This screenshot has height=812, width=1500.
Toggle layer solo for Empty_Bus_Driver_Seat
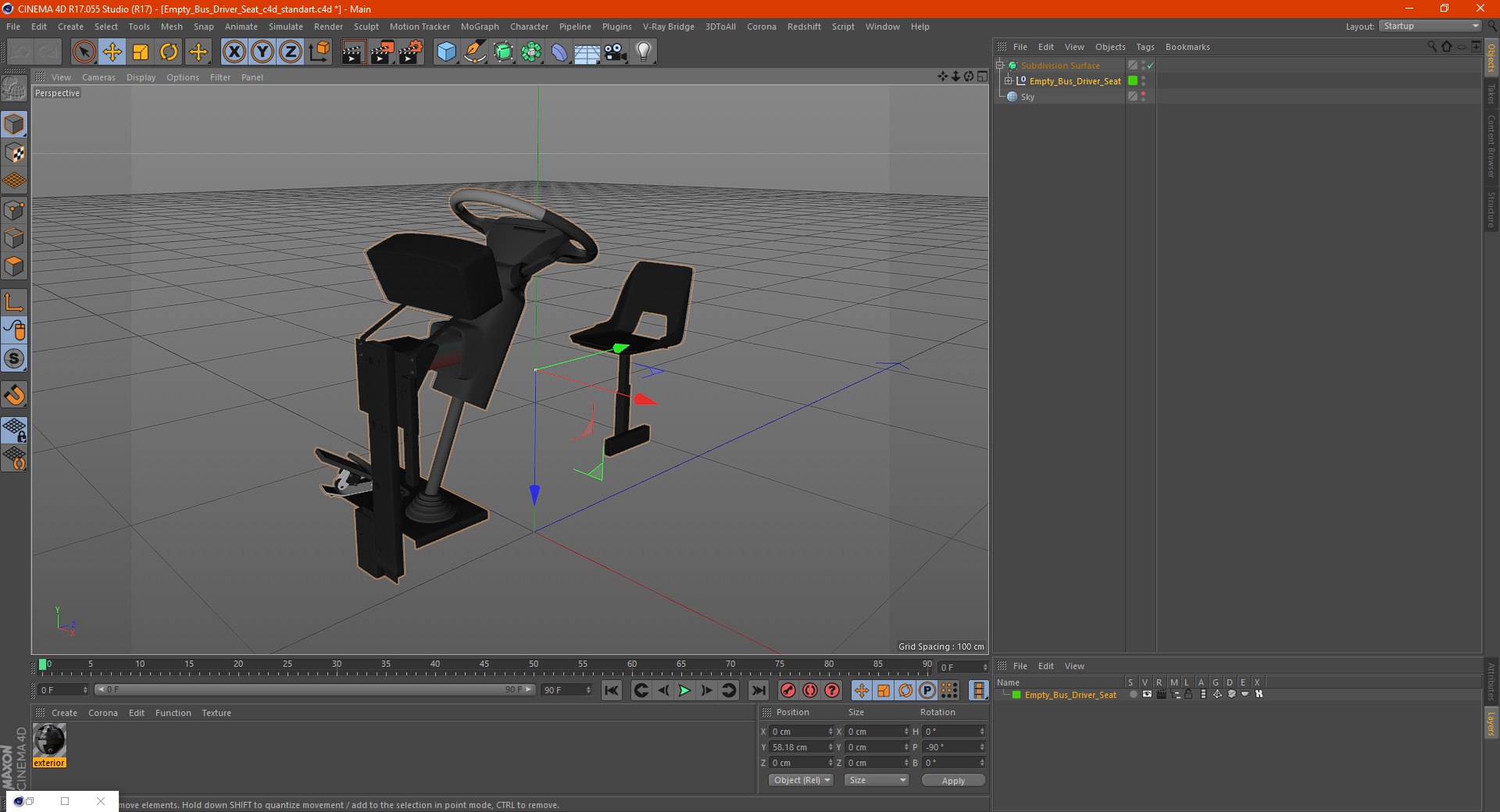tap(1132, 694)
